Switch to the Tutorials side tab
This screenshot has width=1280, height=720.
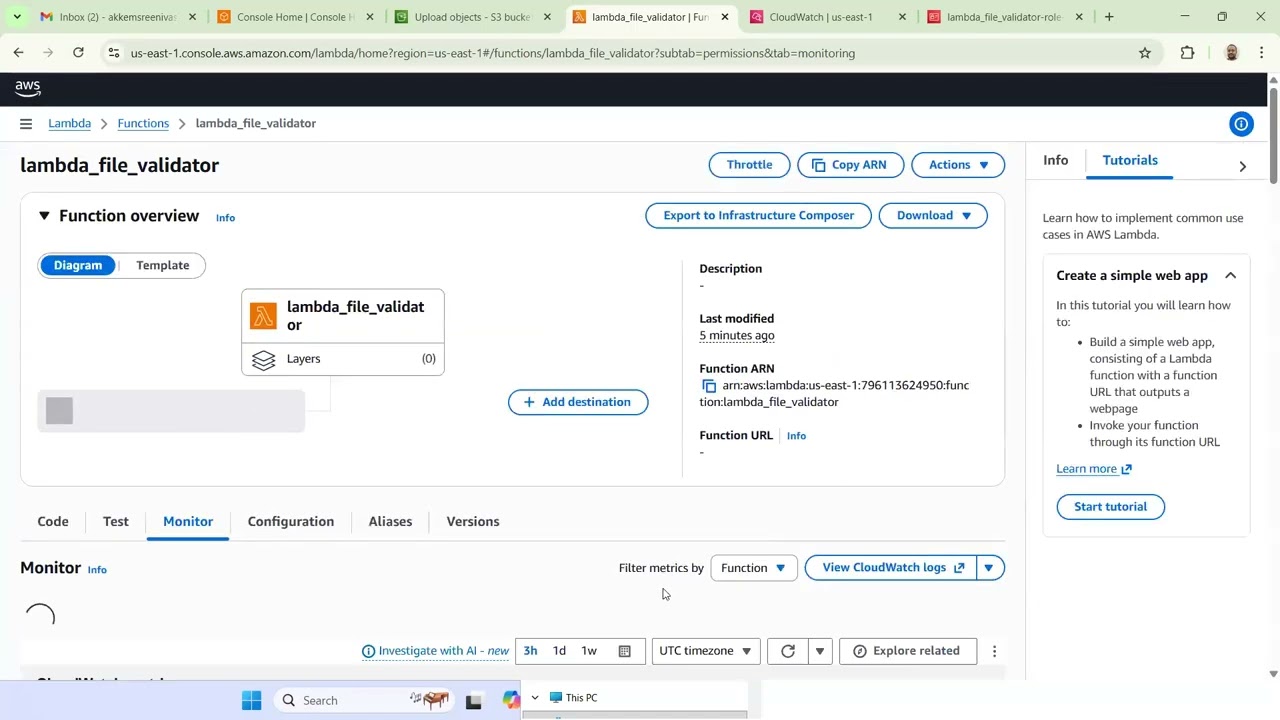coord(1130,160)
